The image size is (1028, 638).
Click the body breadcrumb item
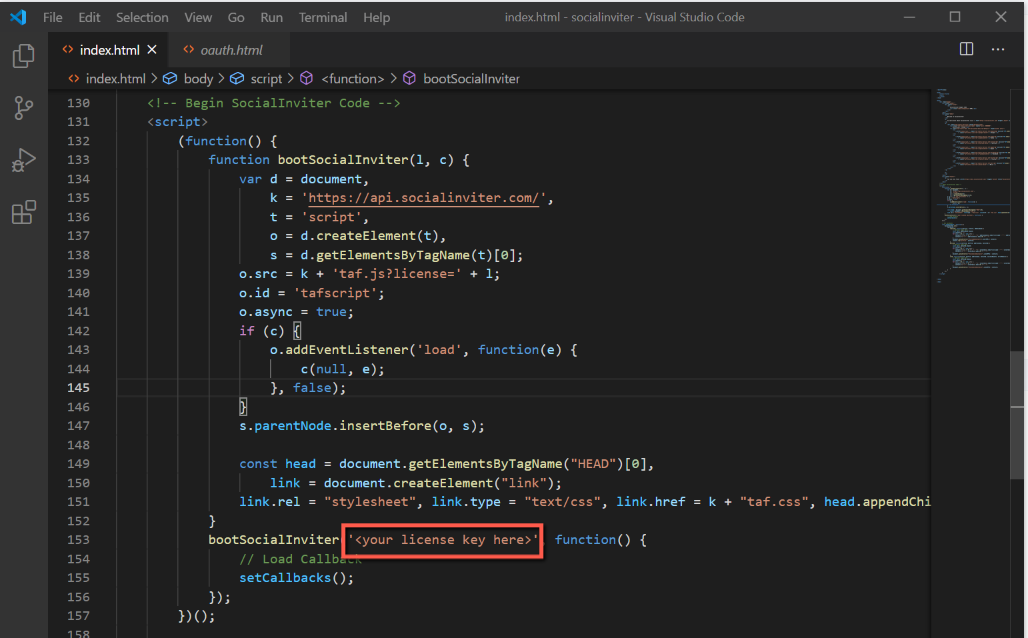tap(199, 79)
